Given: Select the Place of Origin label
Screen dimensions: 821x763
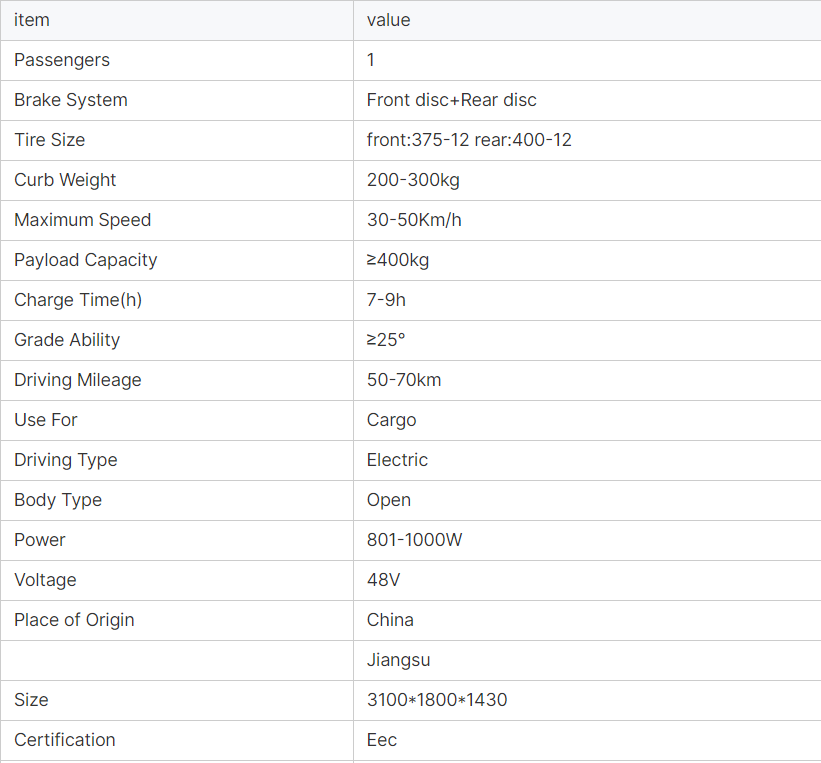Looking at the screenshot, I should pyautogui.click(x=74, y=620).
